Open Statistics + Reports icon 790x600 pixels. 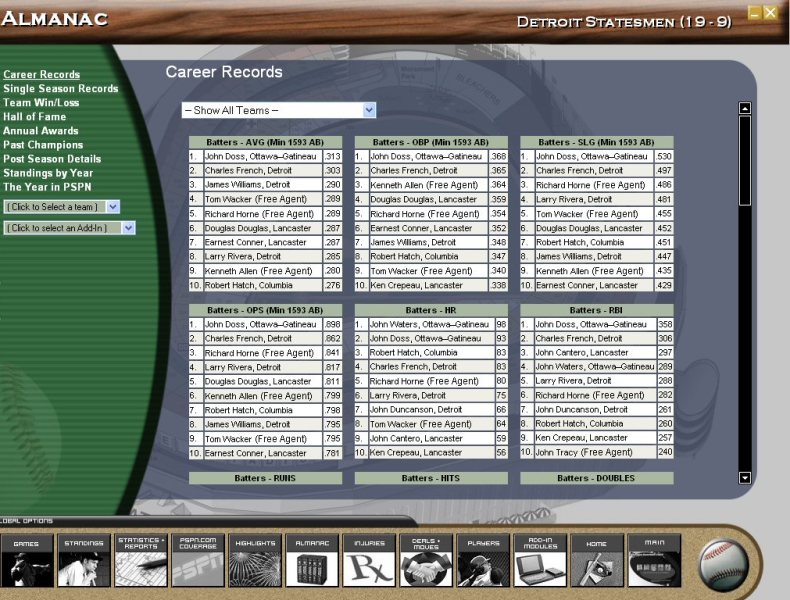point(141,560)
